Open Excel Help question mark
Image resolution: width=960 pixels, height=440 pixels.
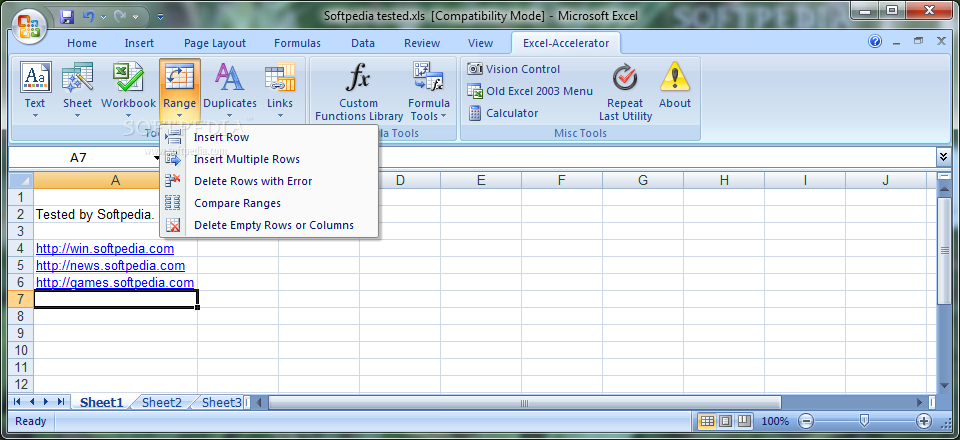point(875,42)
